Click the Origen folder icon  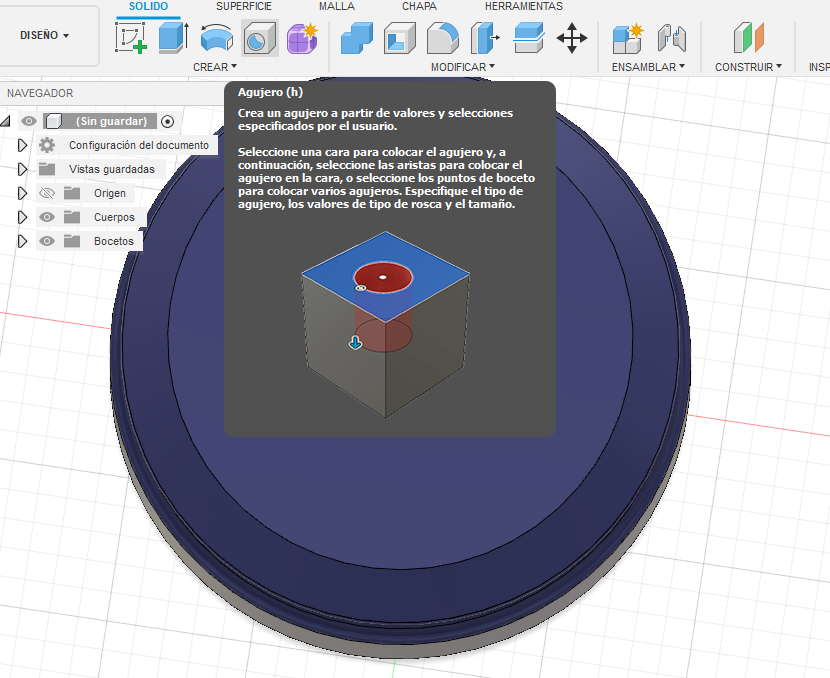tap(72, 193)
